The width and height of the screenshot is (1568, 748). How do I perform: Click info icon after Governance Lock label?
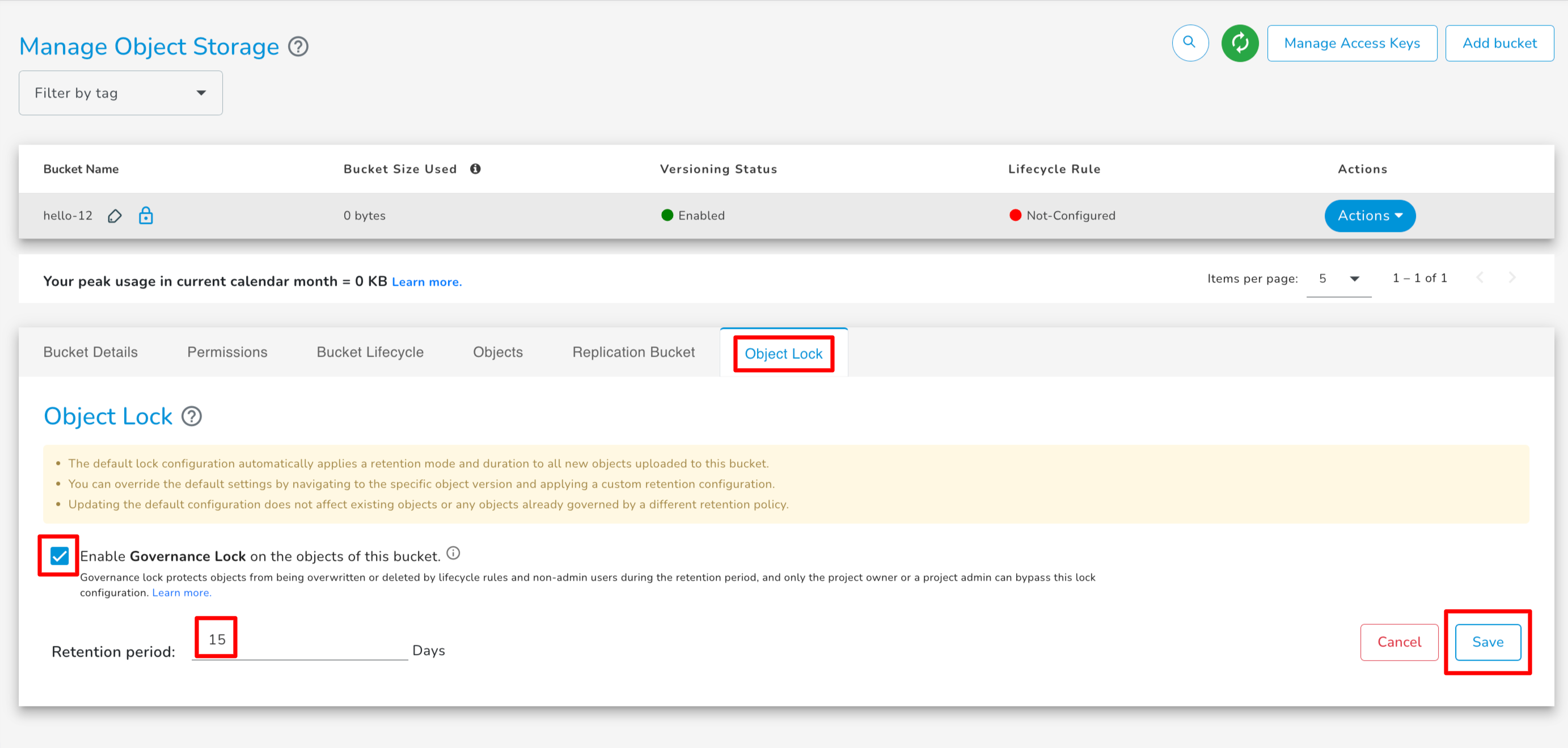453,552
